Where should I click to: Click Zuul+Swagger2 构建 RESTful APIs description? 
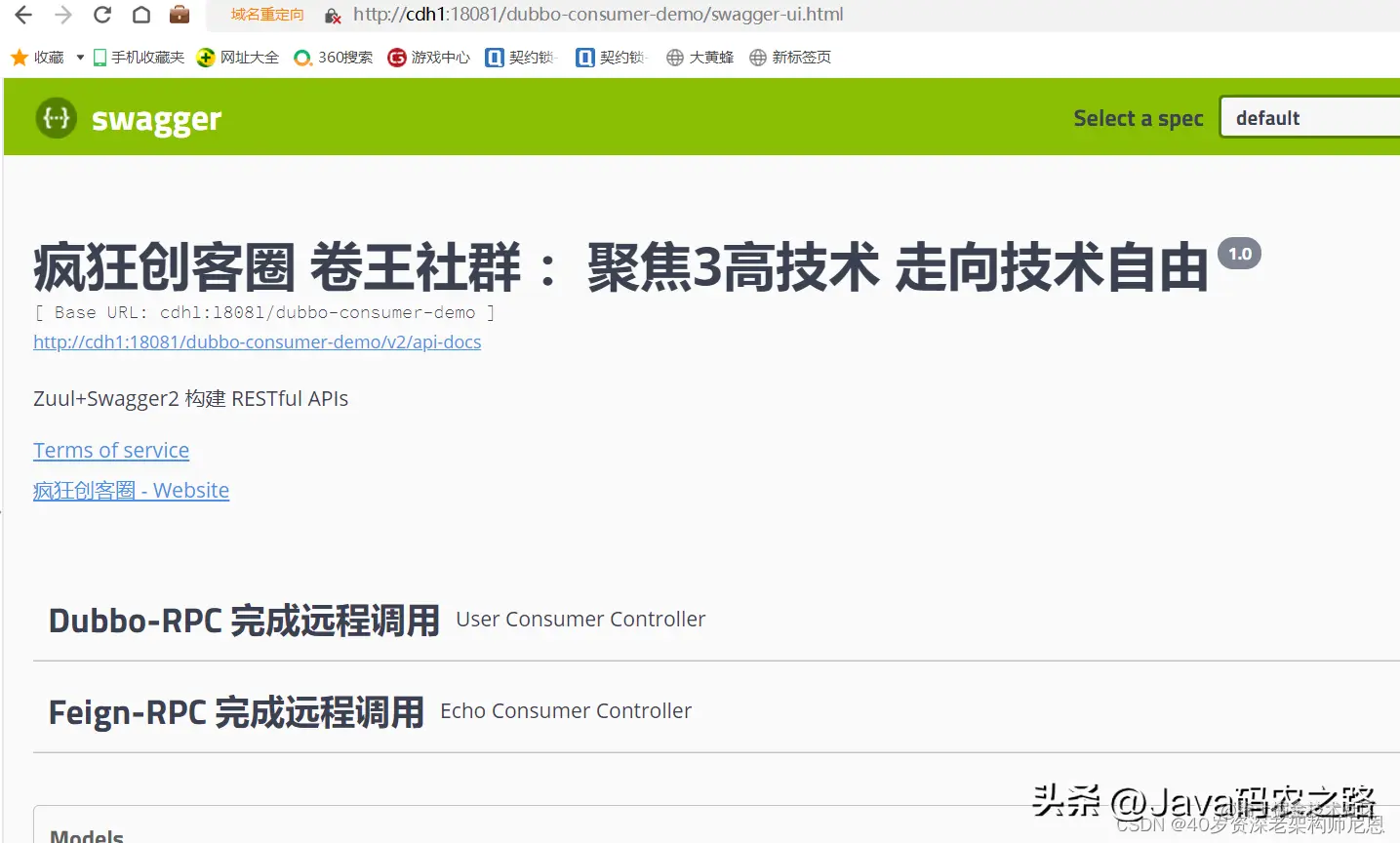pyautogui.click(x=191, y=398)
